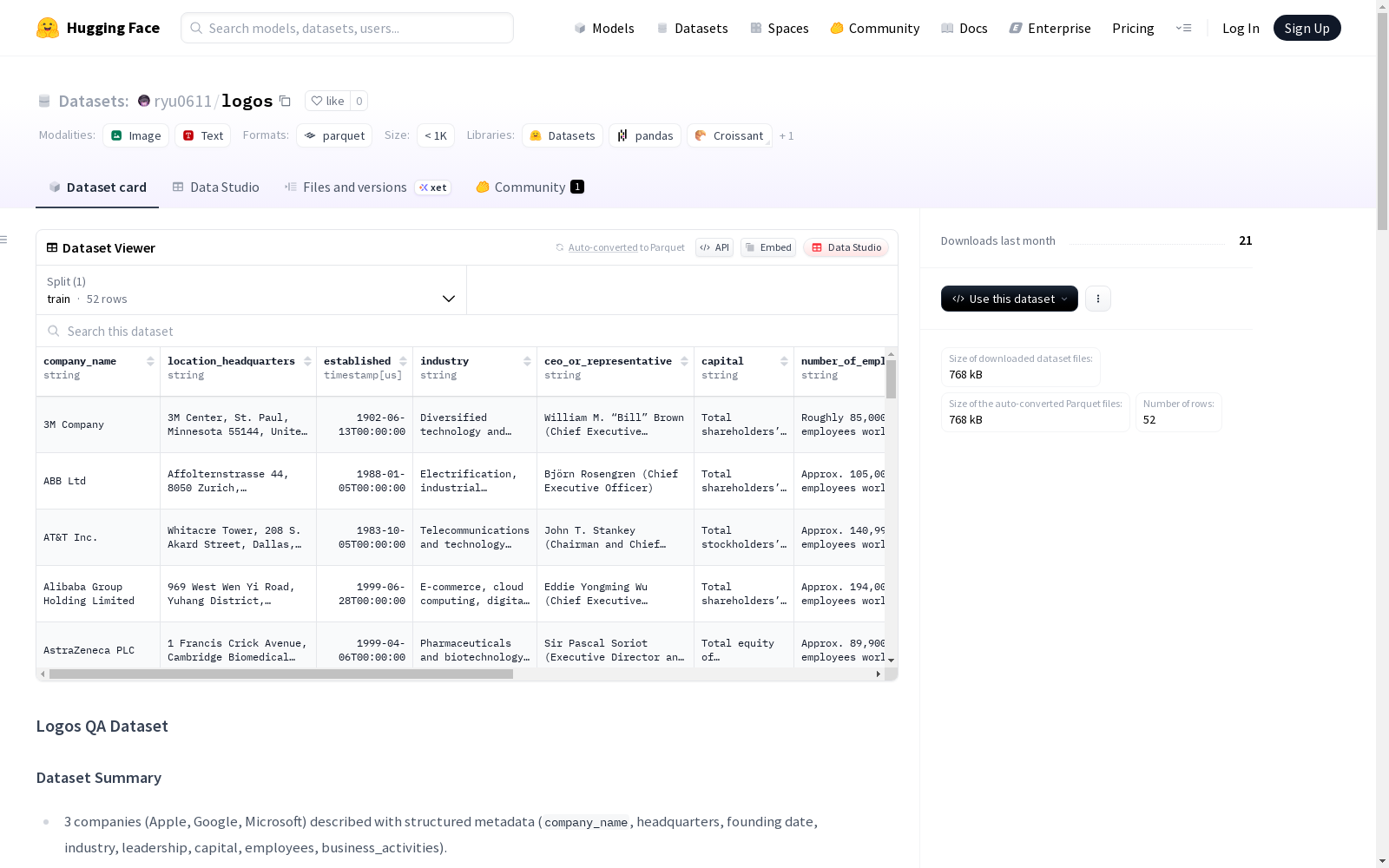The height and width of the screenshot is (868, 1389).
Task: Select the ABB Ltd cell
Action: [98, 481]
